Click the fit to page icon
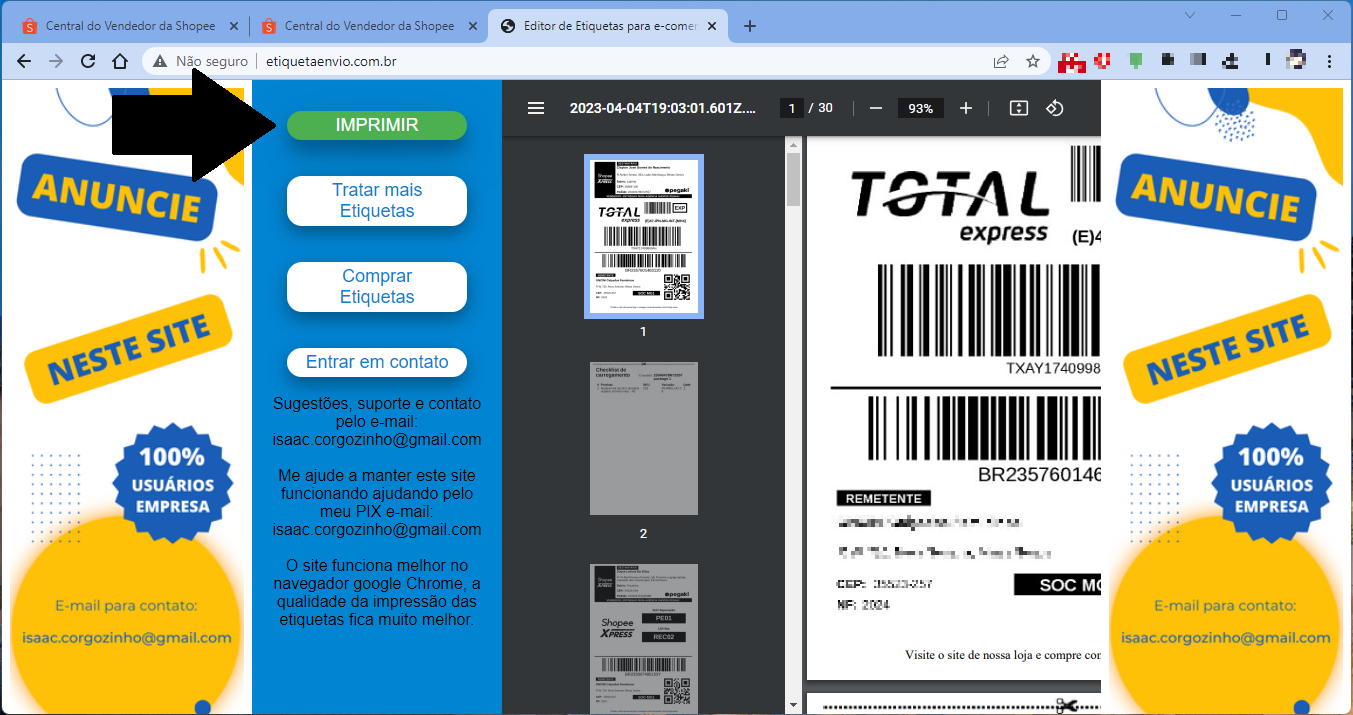Screen dimensions: 1353x715 1019,108
